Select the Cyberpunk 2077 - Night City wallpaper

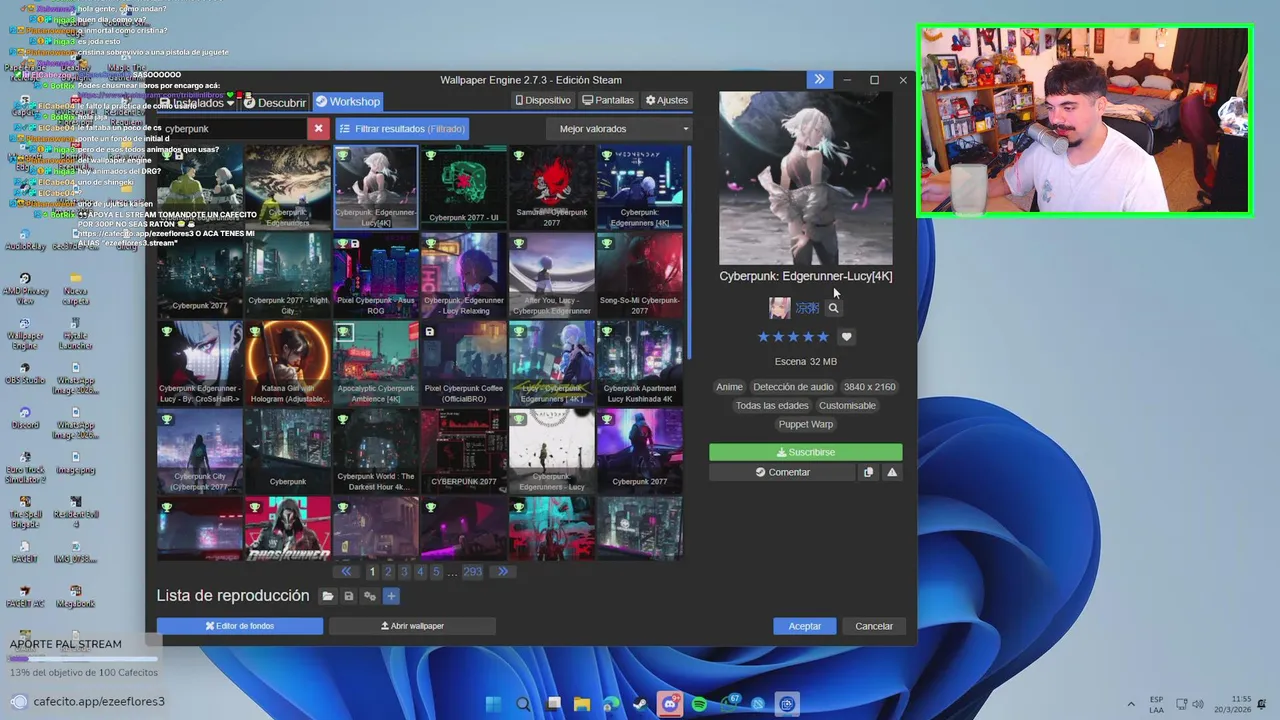(x=288, y=275)
